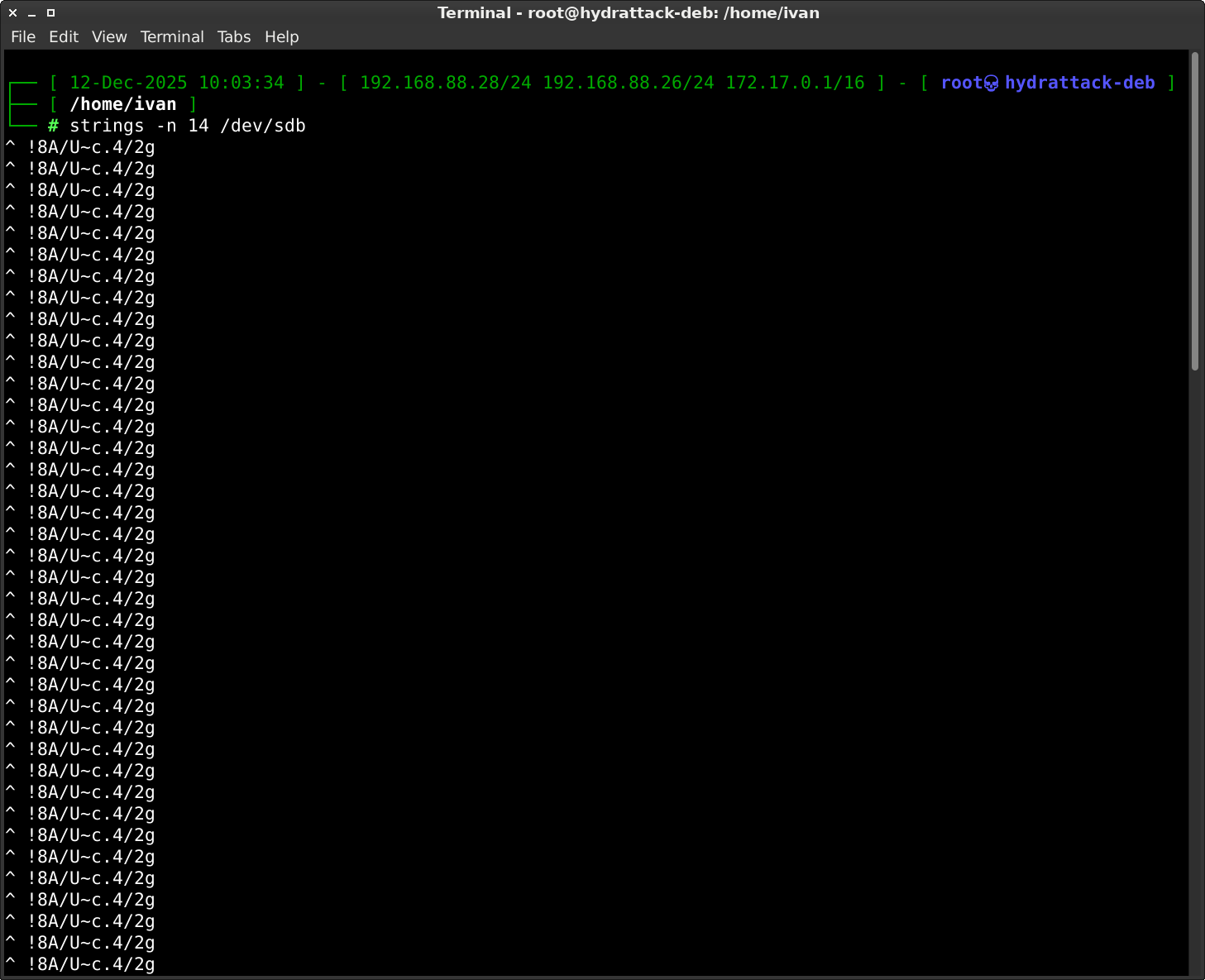The width and height of the screenshot is (1205, 980).
Task: Click the skull icon in the prompt
Action: coord(991,83)
